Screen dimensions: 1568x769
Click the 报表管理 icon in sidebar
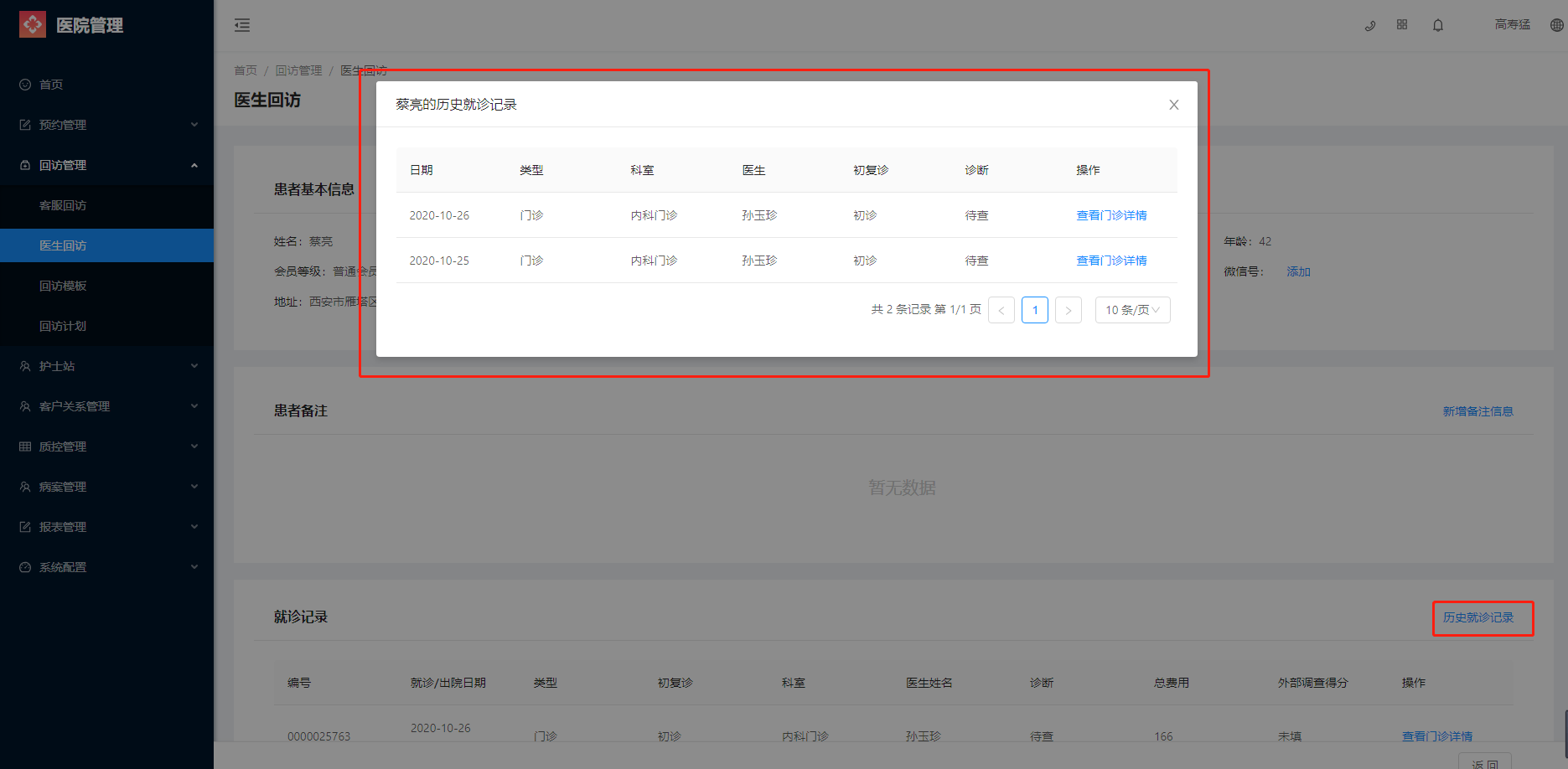(25, 527)
